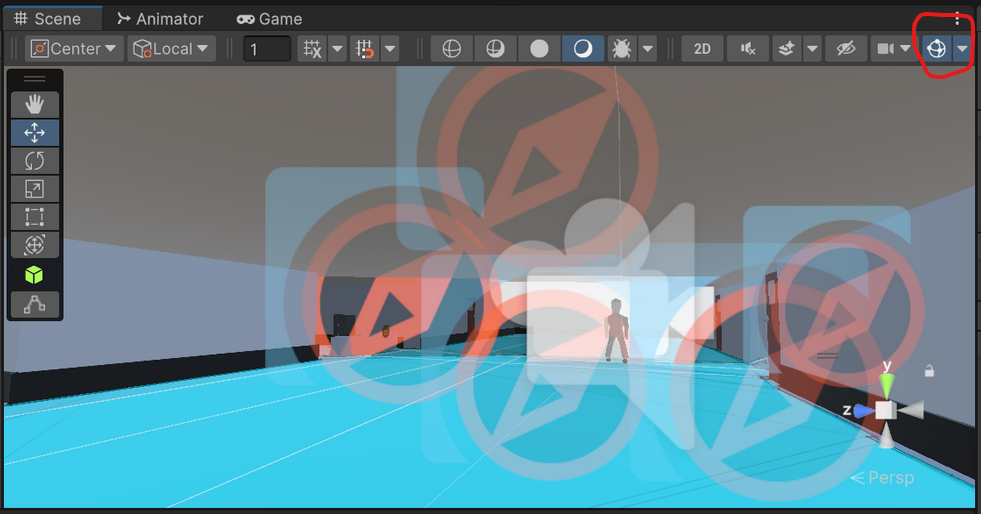981x514 pixels.
Task: Open the debug draw mode dropdown arrow
Action: pyautogui.click(x=648, y=49)
